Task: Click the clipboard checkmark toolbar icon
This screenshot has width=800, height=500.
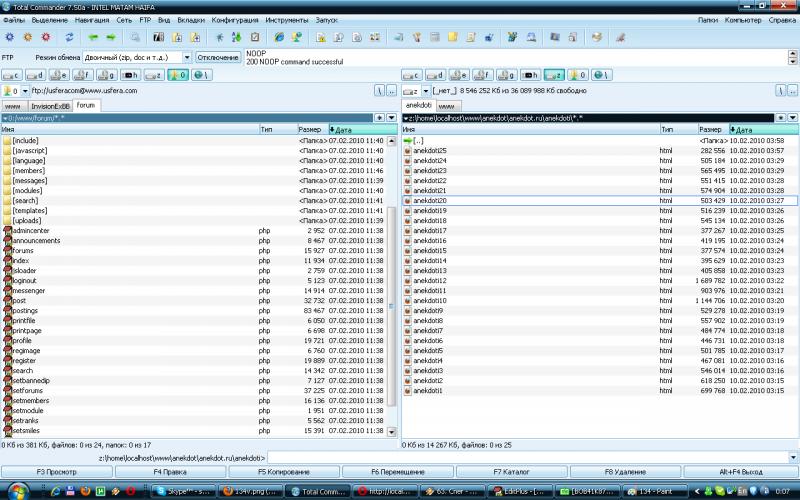Action: (255, 37)
